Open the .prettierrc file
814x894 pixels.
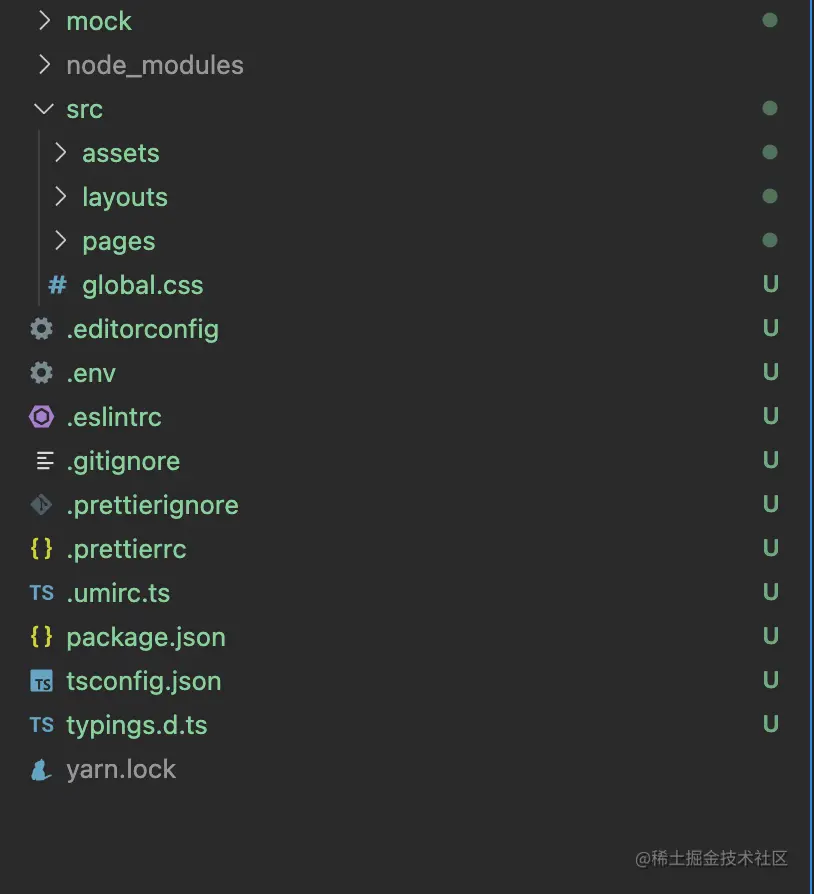(x=126, y=548)
